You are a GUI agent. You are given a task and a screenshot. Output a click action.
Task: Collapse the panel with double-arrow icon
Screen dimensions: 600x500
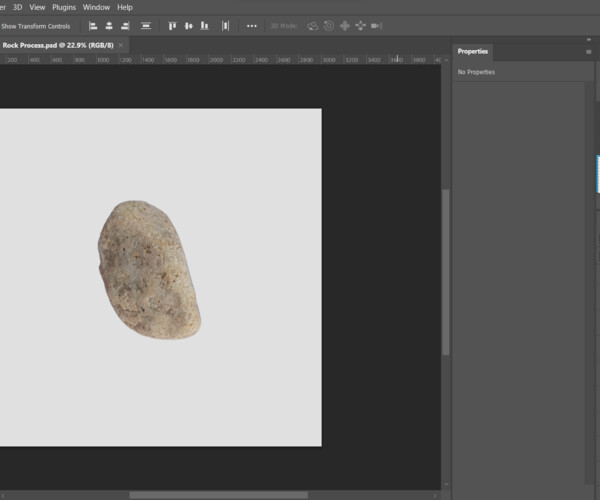tap(589, 40)
